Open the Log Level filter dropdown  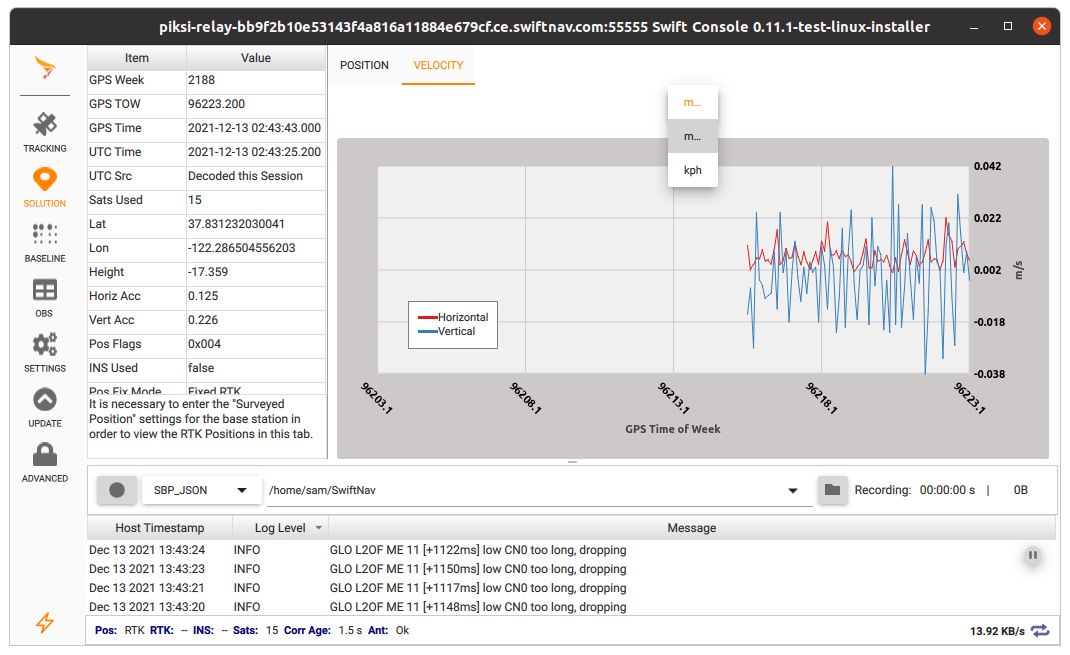click(319, 528)
